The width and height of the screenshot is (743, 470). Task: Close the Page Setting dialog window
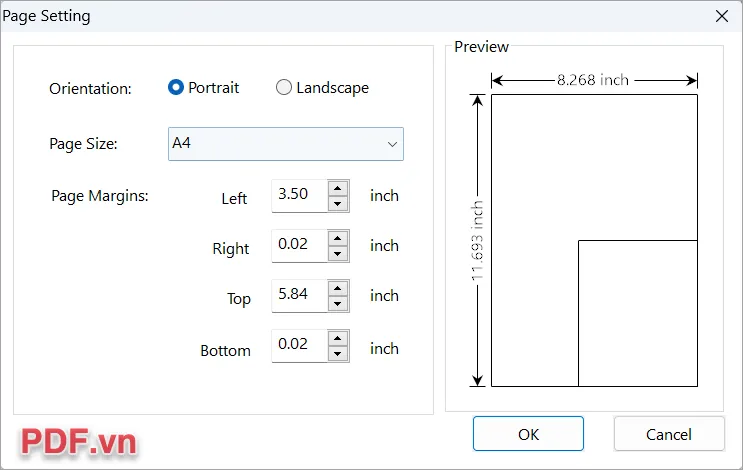coord(722,16)
